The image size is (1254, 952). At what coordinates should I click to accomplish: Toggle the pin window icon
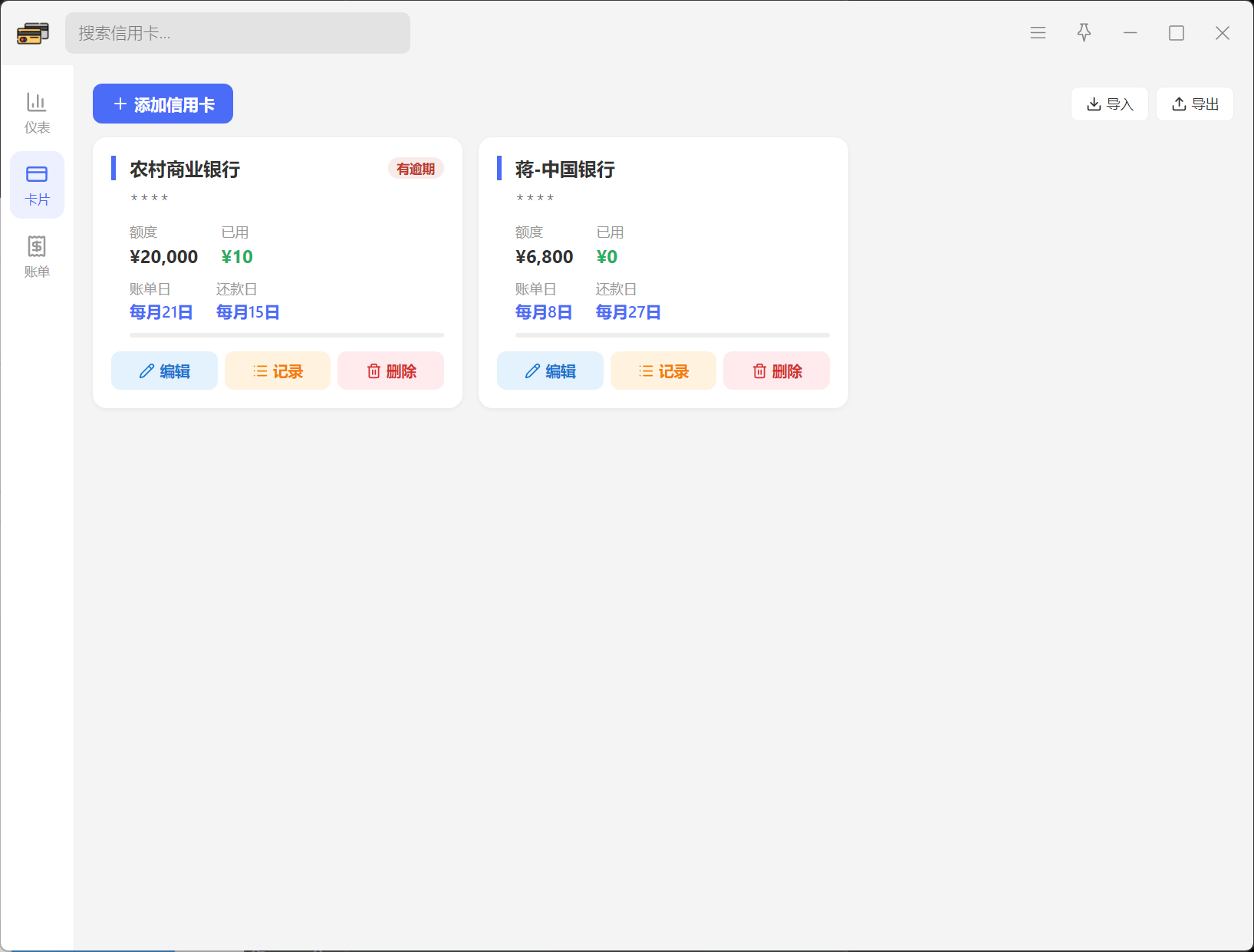(x=1084, y=33)
